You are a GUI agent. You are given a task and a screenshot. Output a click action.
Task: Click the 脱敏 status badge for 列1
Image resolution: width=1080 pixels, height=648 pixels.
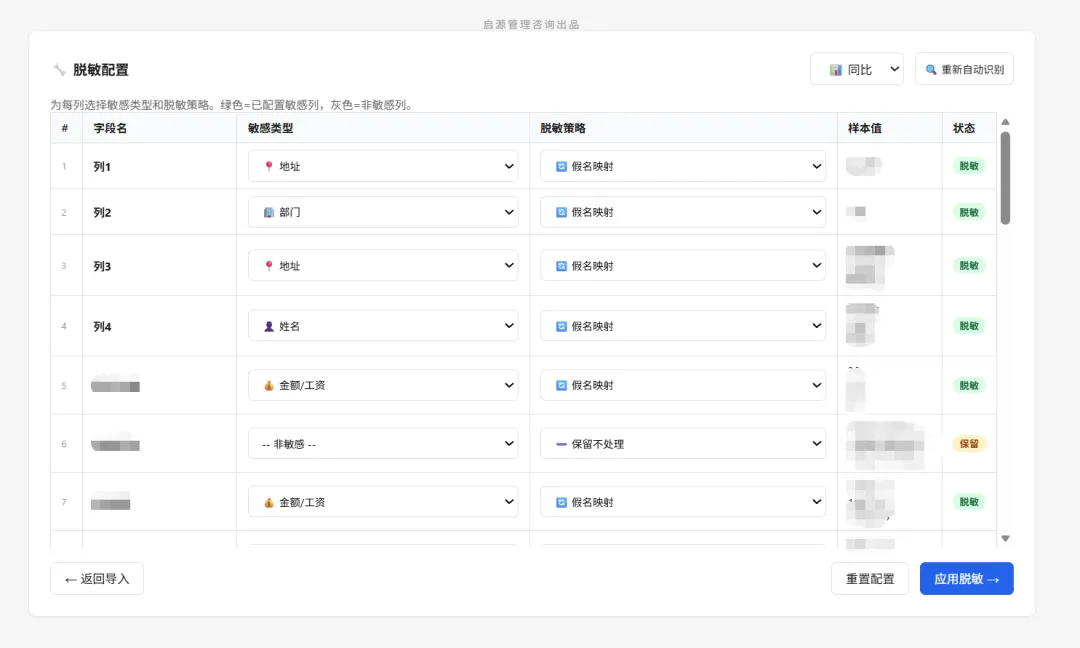(x=969, y=166)
